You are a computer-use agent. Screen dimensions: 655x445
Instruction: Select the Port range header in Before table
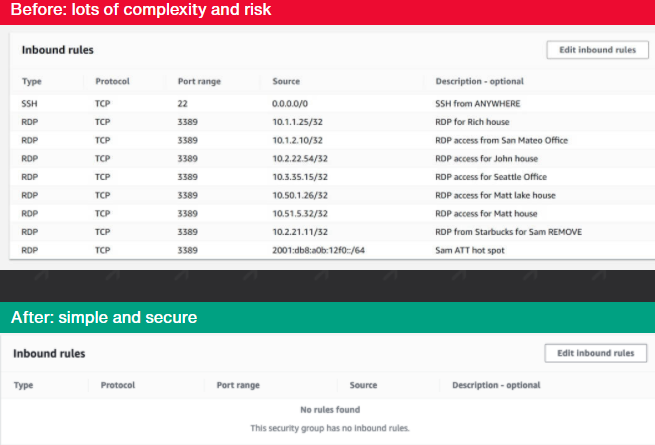click(199, 81)
